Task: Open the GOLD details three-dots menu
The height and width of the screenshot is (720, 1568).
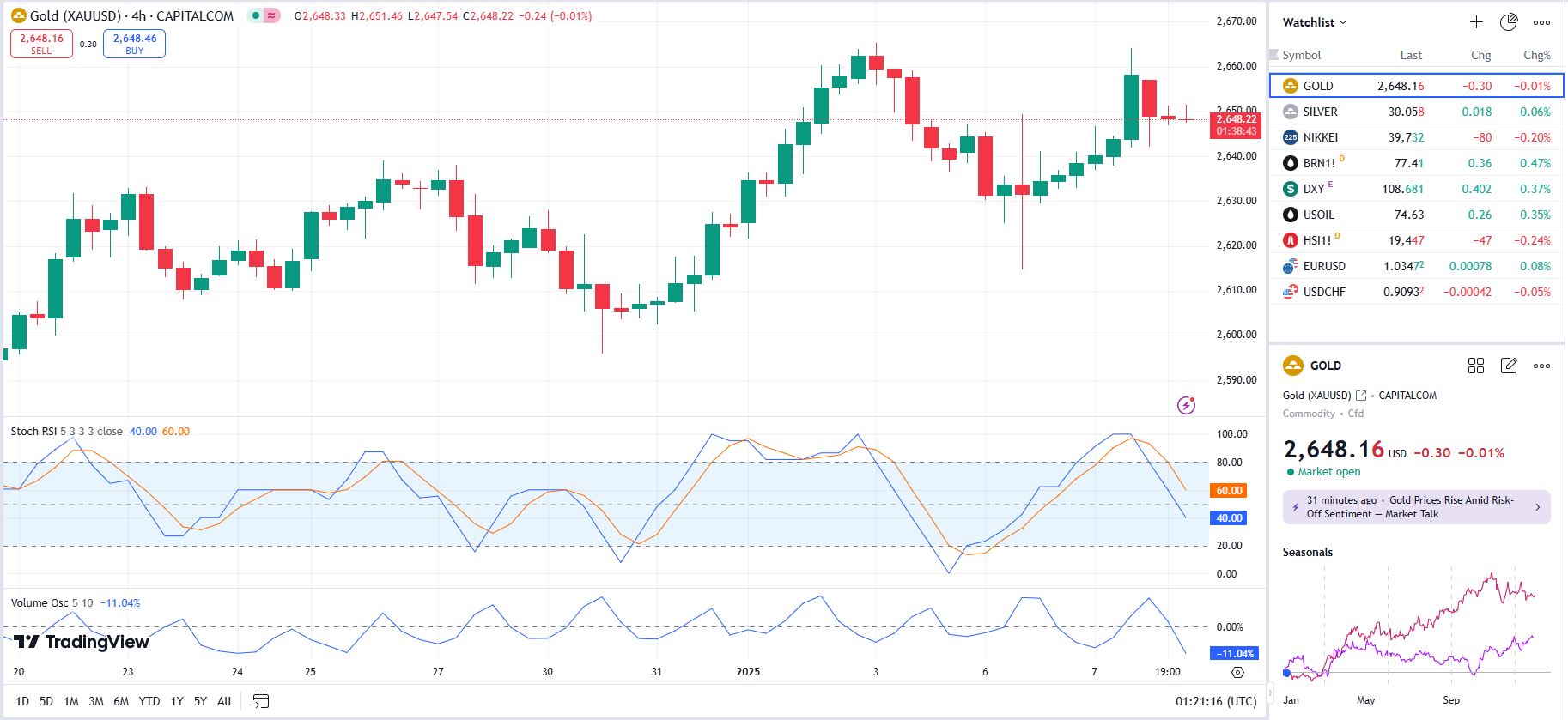Action: click(x=1542, y=366)
